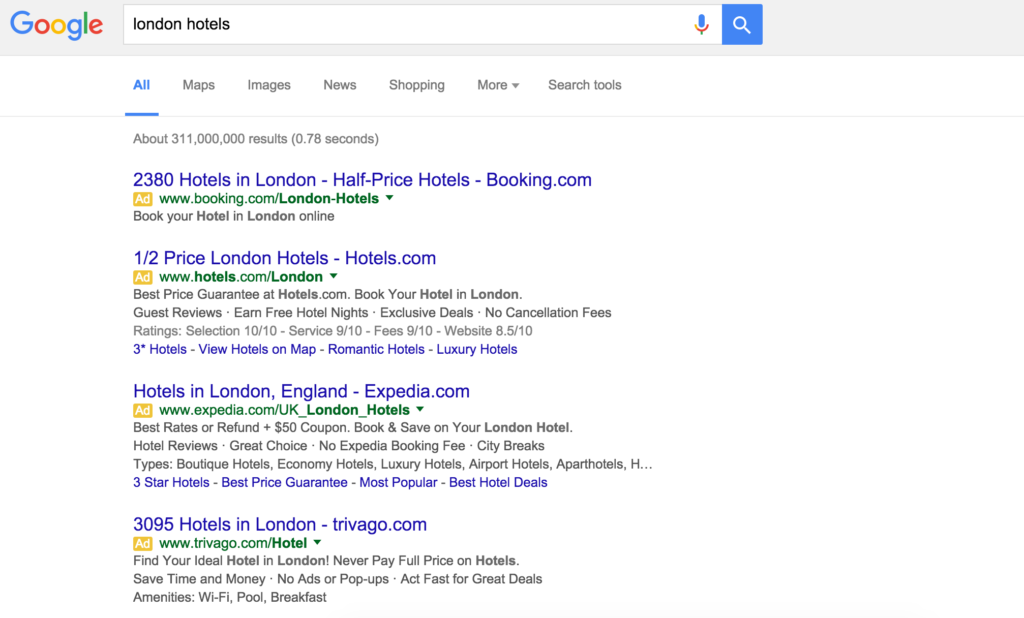The height and width of the screenshot is (618, 1024).
Task: Select the All results tab
Action: click(x=142, y=85)
